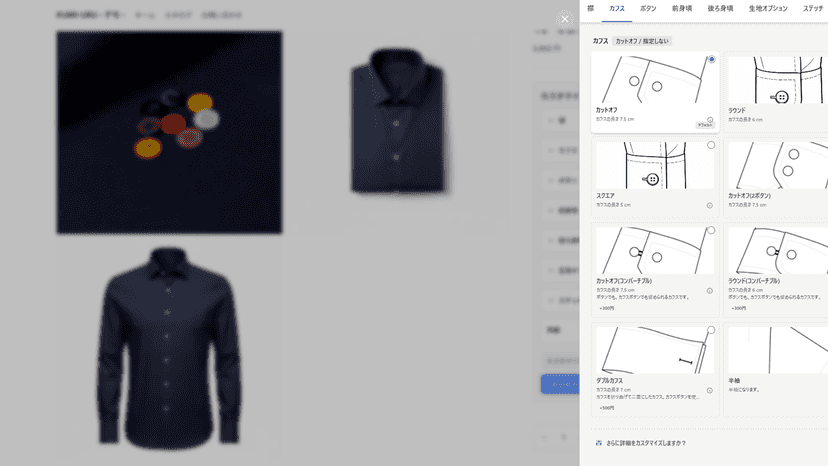Open the ボタン tab
This screenshot has height=466, width=828.
(x=648, y=8)
